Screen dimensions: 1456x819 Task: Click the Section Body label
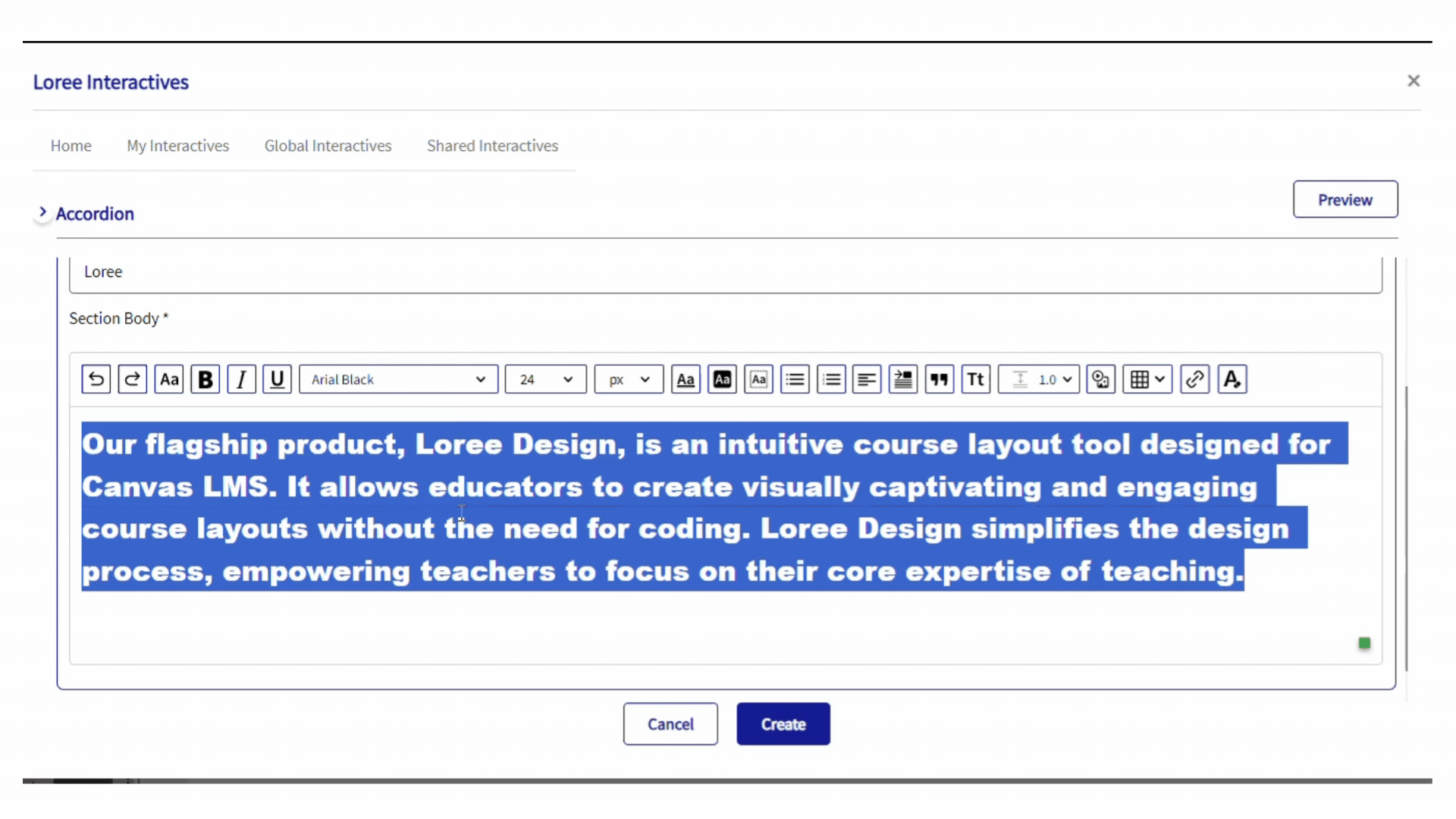pyautogui.click(x=118, y=318)
